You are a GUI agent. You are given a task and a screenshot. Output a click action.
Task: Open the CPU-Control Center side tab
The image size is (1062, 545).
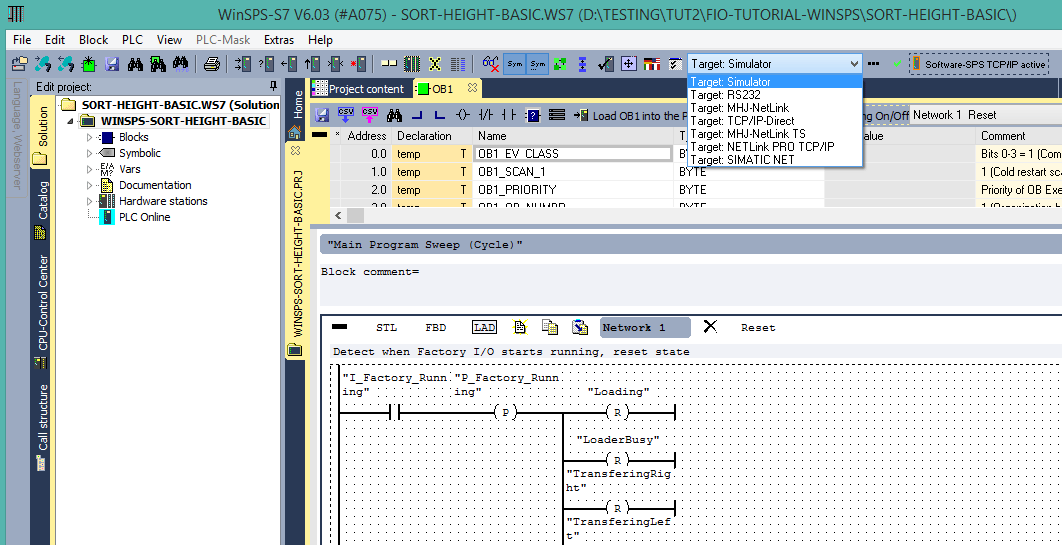(x=42, y=311)
